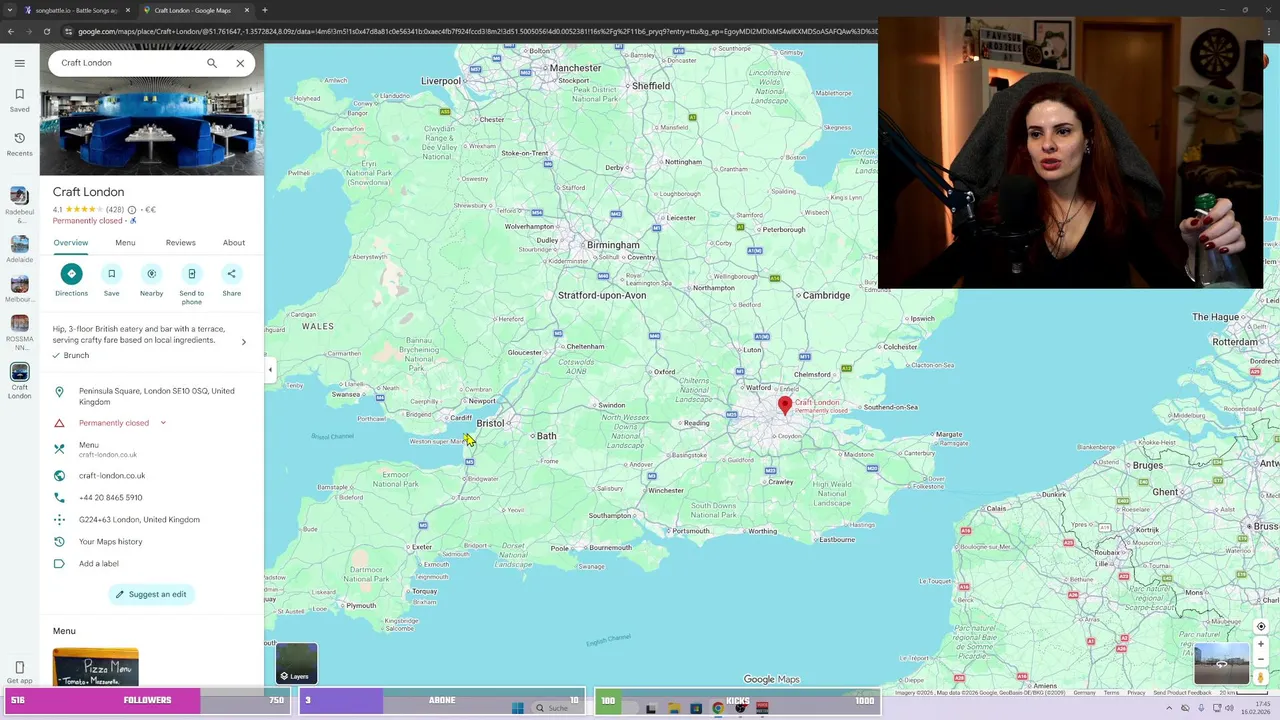The image size is (1280, 720).
Task: Click the search magnifier in search box
Action: [x=212, y=63]
